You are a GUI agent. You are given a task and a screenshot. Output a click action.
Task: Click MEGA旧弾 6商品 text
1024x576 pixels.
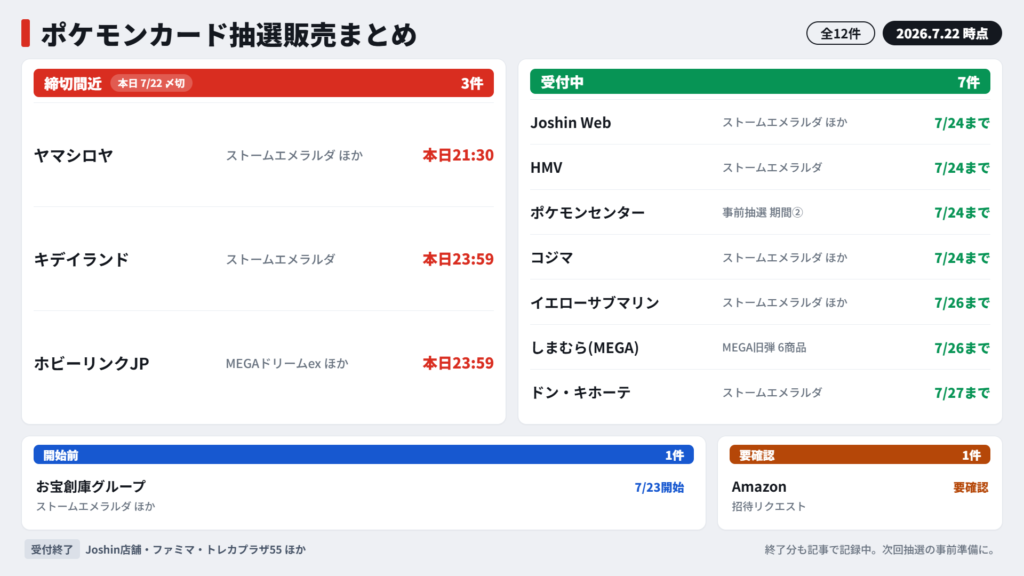tap(764, 347)
